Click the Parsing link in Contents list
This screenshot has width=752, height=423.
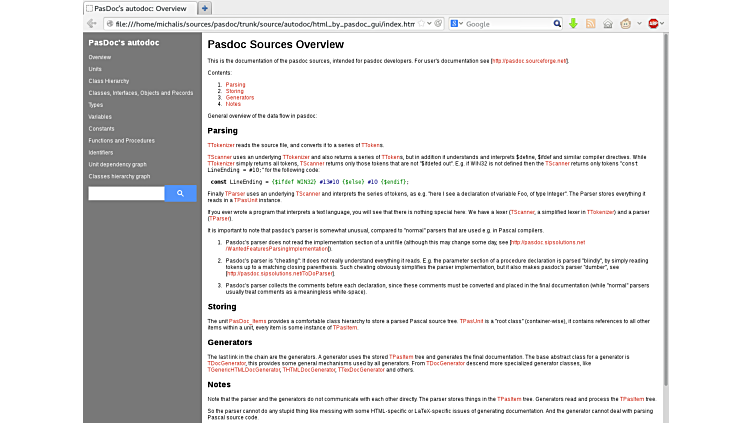click(x=235, y=85)
